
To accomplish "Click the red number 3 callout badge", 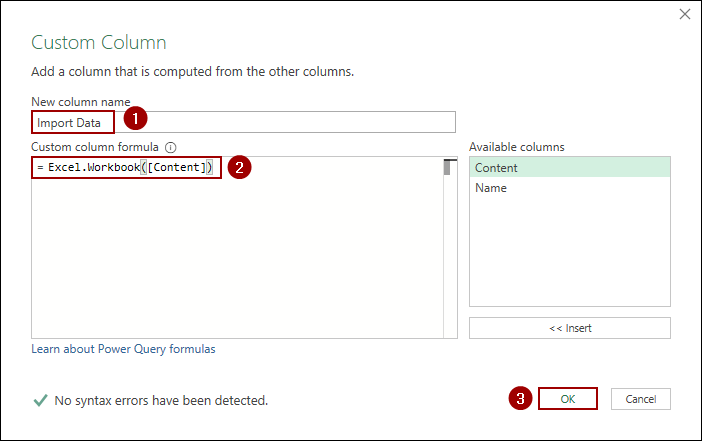I will point(519,398).
